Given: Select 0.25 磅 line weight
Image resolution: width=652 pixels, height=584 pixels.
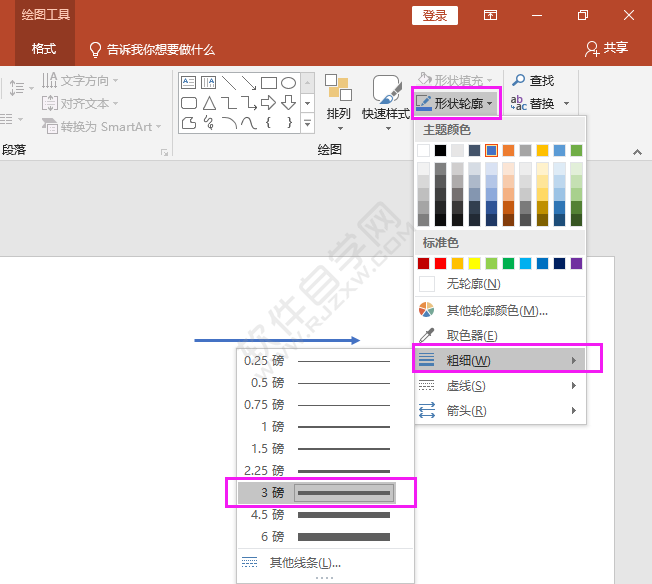Looking at the screenshot, I should [317, 361].
